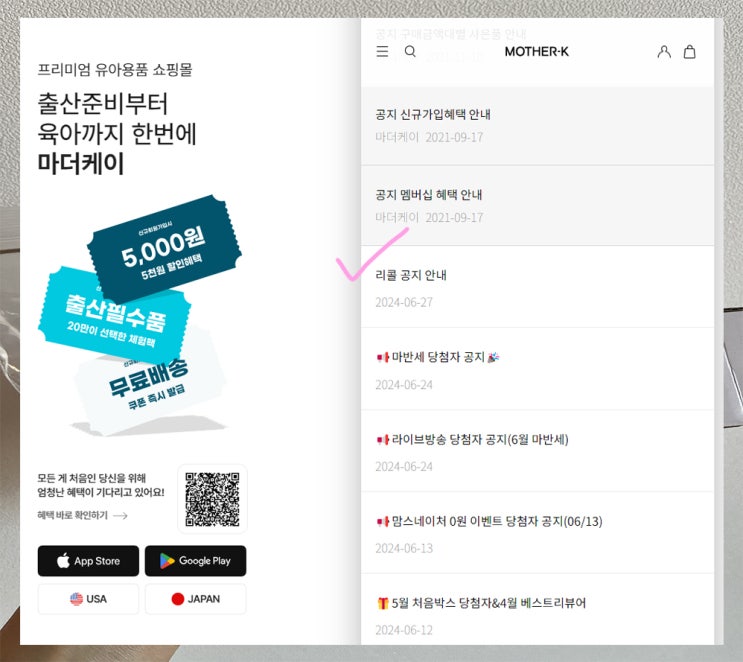Image resolution: width=743 pixels, height=662 pixels.
Task: Click the QR code image
Action: click(212, 499)
